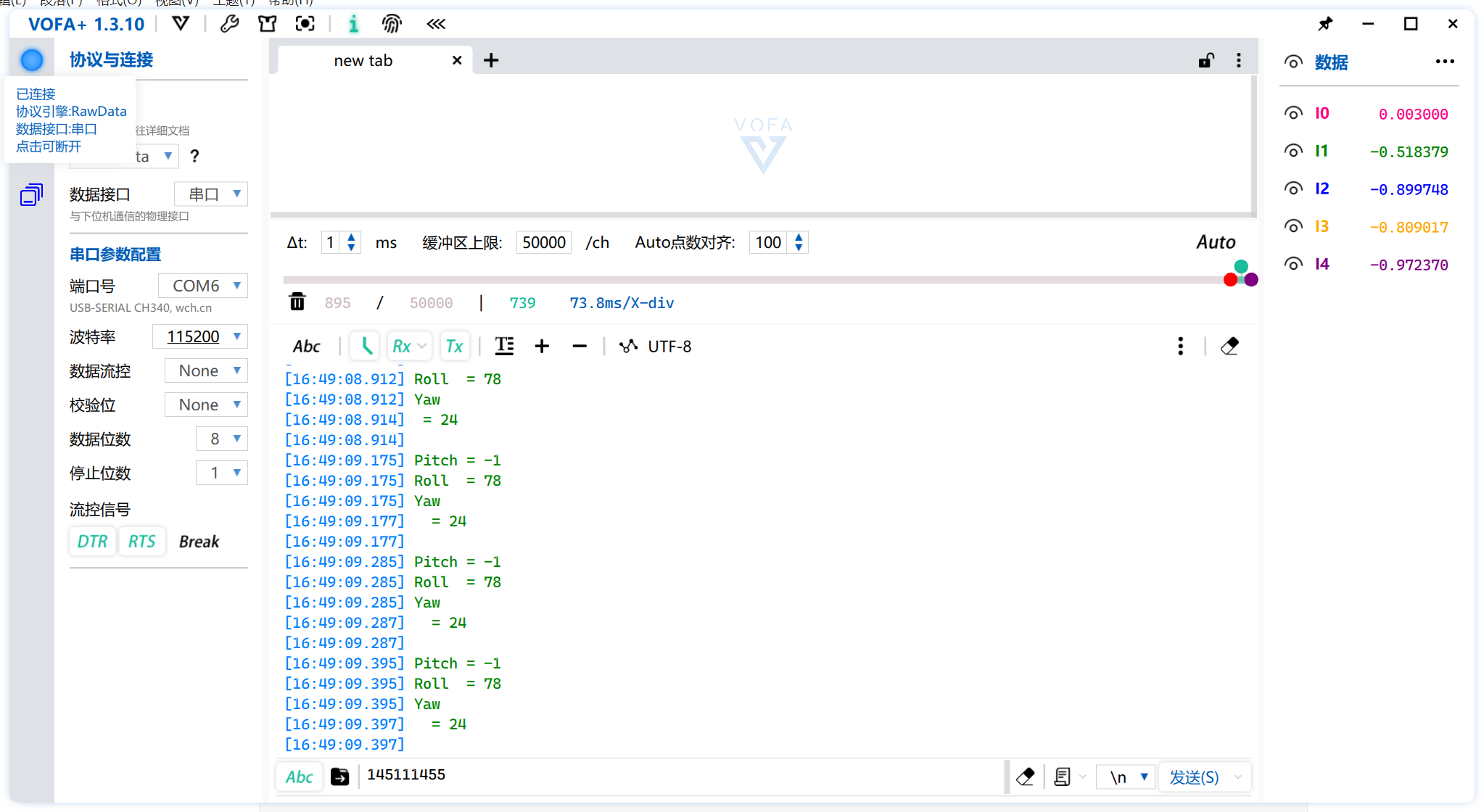1484x812 pixels.
Task: Click the Break signal button
Action: pyautogui.click(x=199, y=542)
